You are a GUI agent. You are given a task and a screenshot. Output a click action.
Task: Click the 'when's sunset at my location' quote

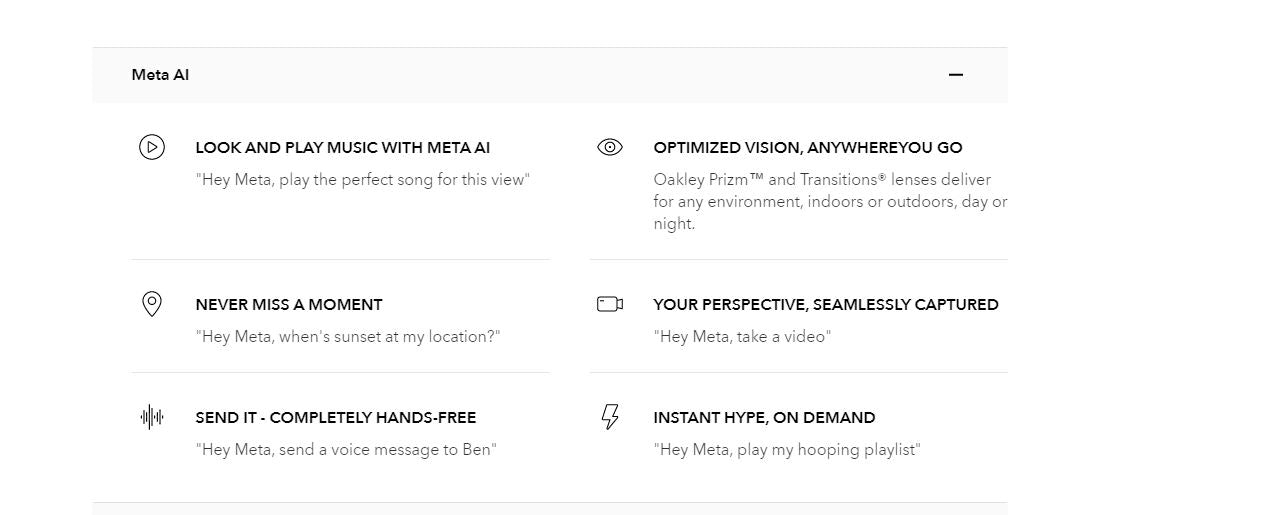[x=348, y=337]
